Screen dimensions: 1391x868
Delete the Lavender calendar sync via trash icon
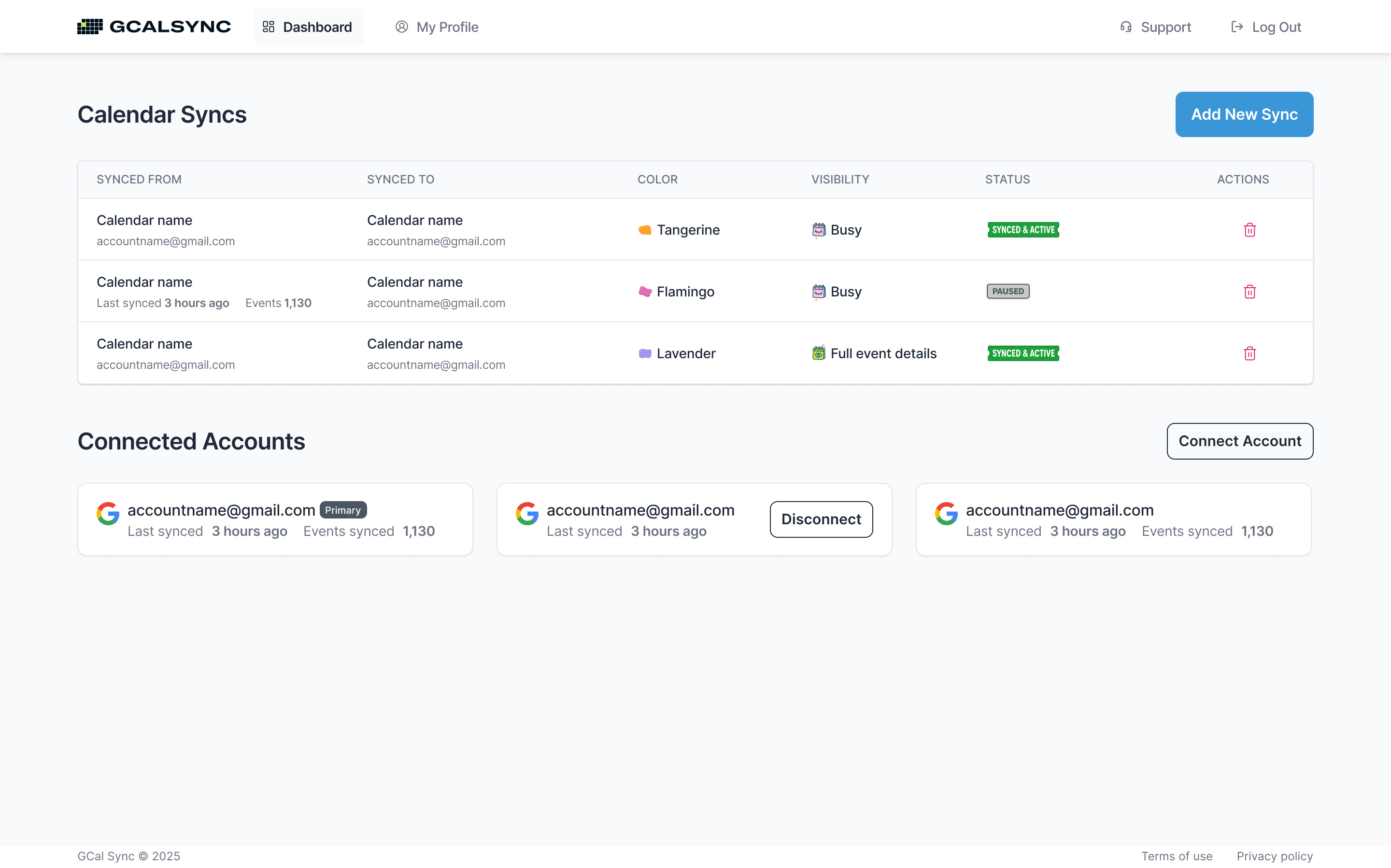point(1249,353)
